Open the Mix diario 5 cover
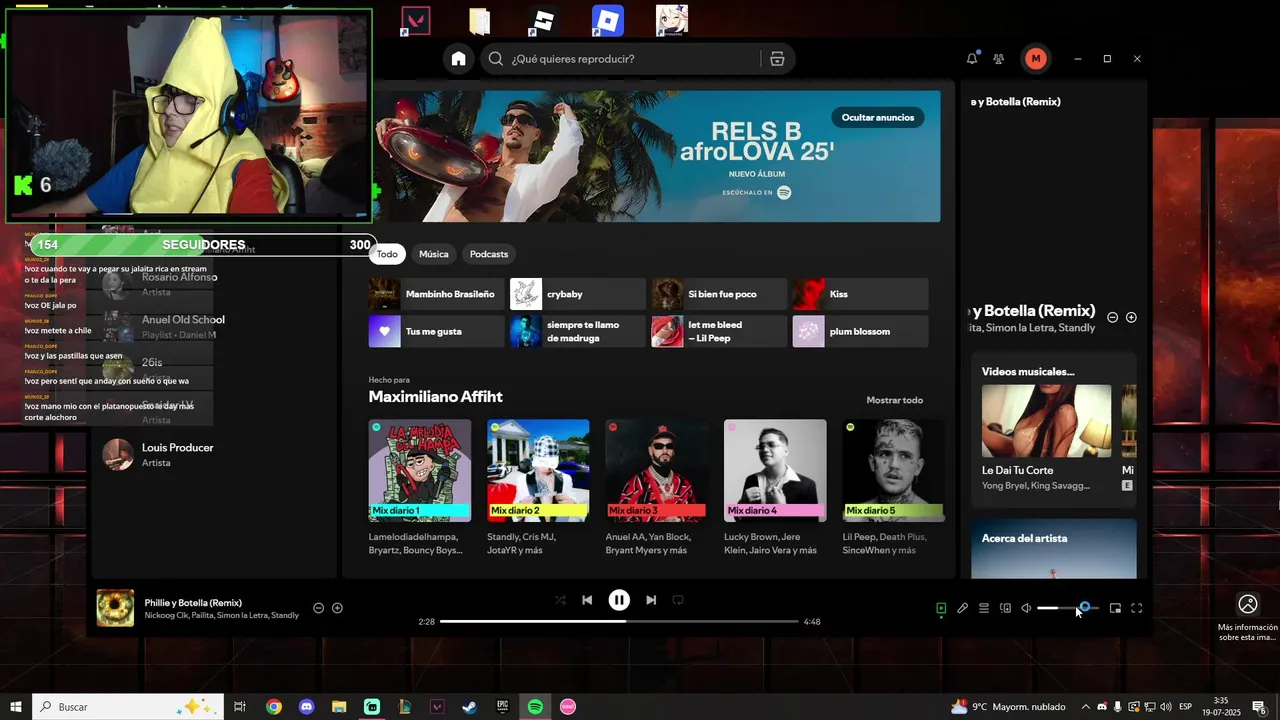1280x720 pixels. click(x=893, y=470)
